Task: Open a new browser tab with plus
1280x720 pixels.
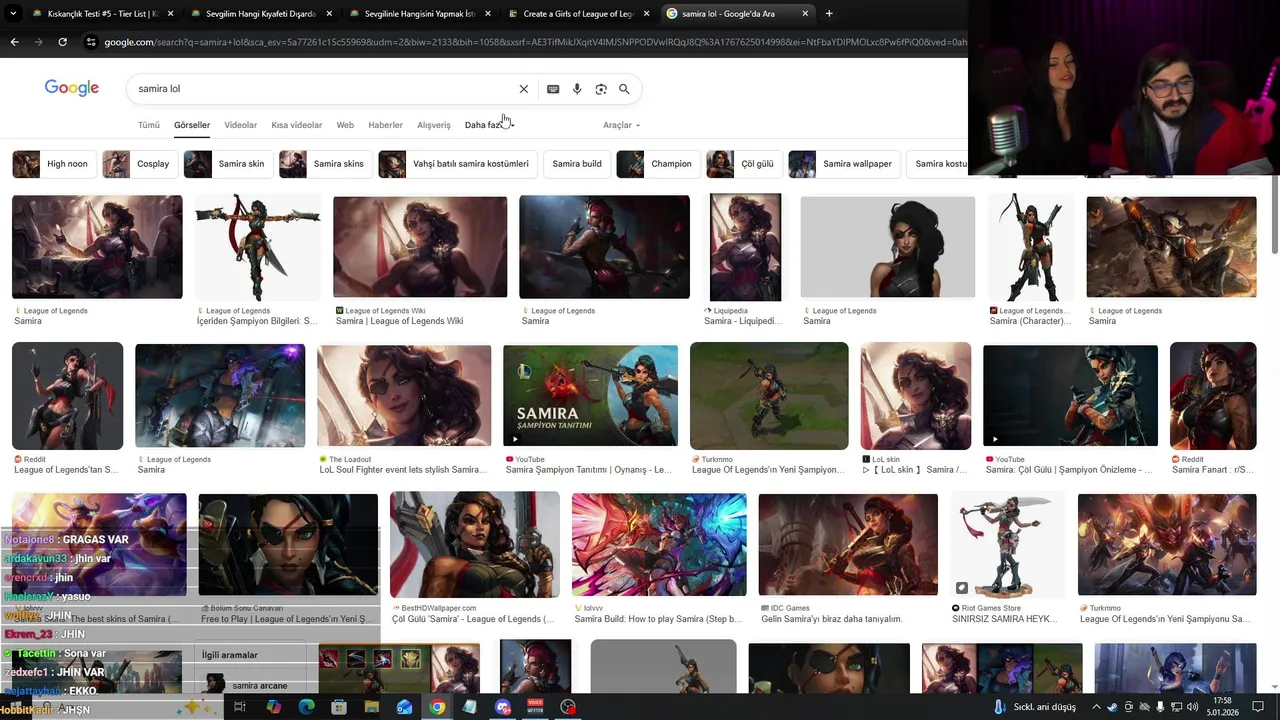Action: coord(829,14)
